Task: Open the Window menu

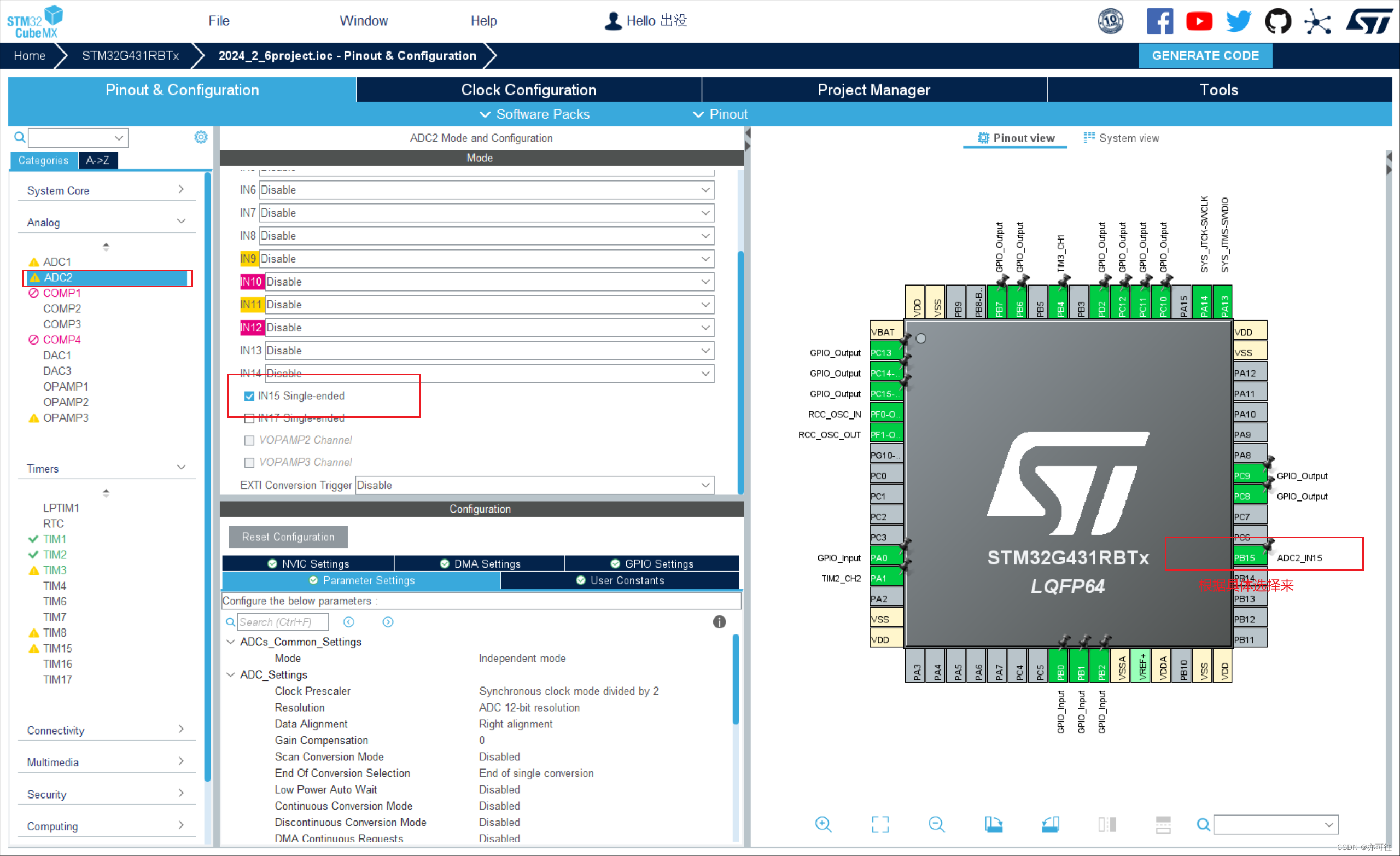Action: [x=364, y=21]
